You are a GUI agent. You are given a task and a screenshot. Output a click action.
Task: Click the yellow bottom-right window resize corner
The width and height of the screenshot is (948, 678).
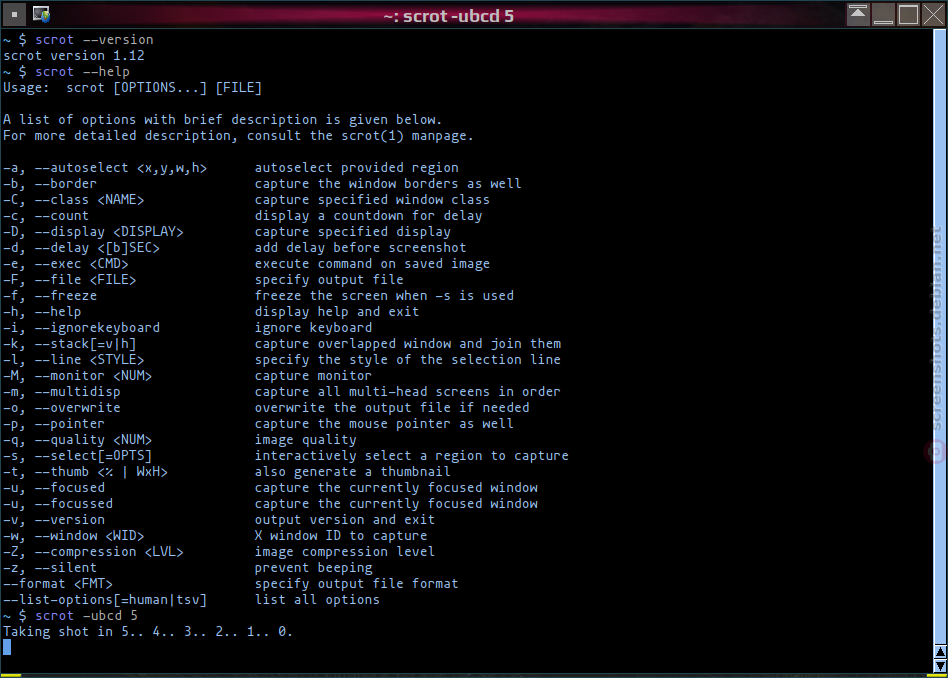click(937, 675)
